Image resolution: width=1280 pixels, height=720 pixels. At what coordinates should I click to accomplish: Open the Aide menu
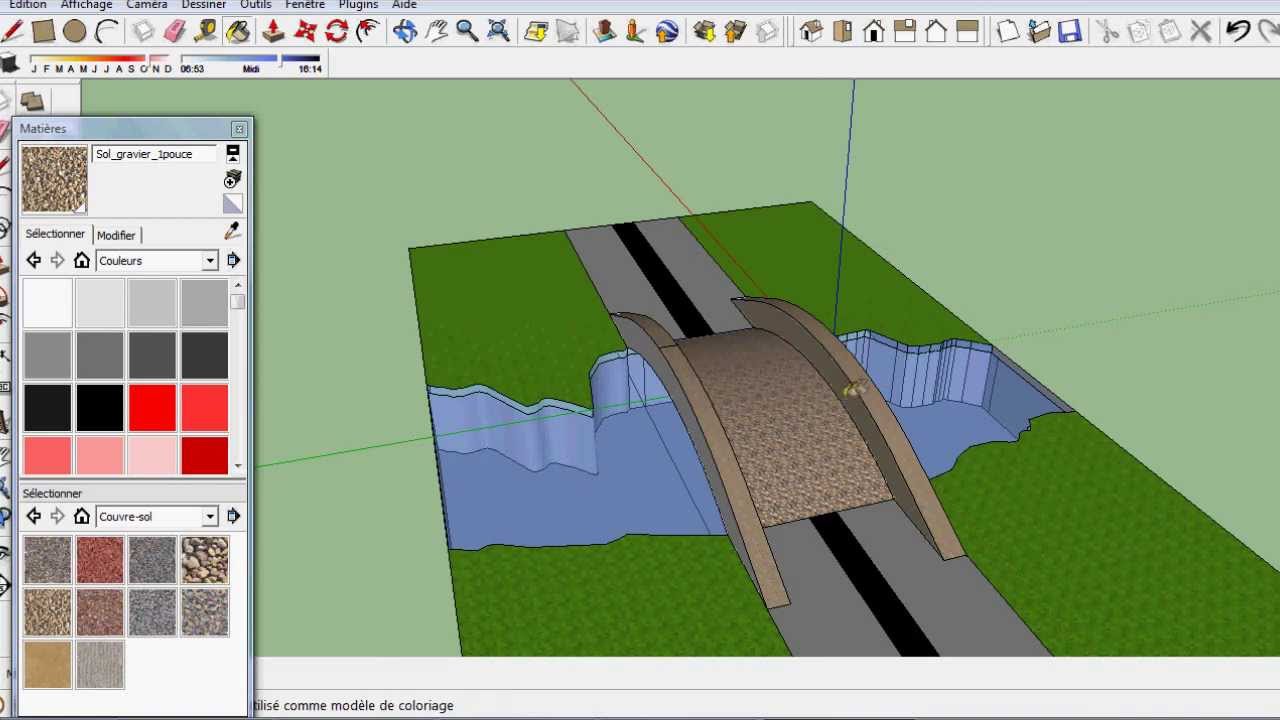pyautogui.click(x=404, y=5)
